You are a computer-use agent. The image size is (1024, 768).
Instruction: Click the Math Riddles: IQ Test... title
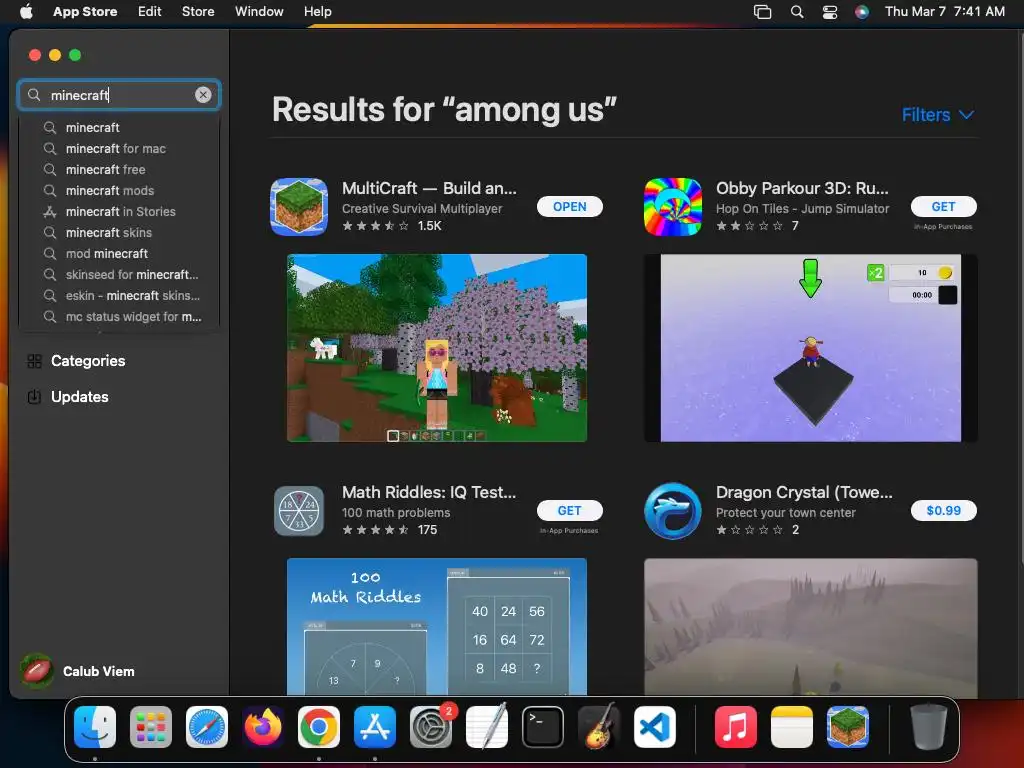tap(429, 492)
